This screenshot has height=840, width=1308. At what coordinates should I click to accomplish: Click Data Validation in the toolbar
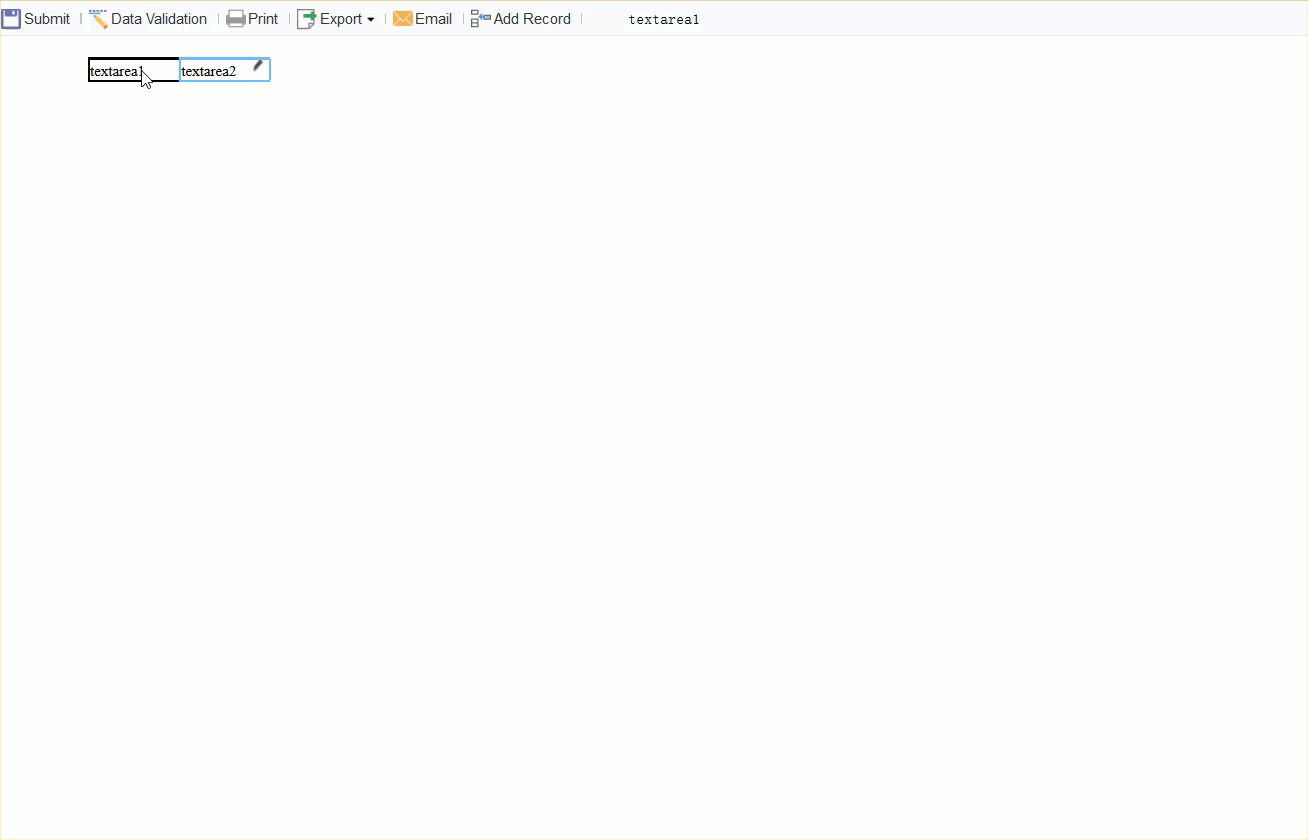click(x=158, y=18)
